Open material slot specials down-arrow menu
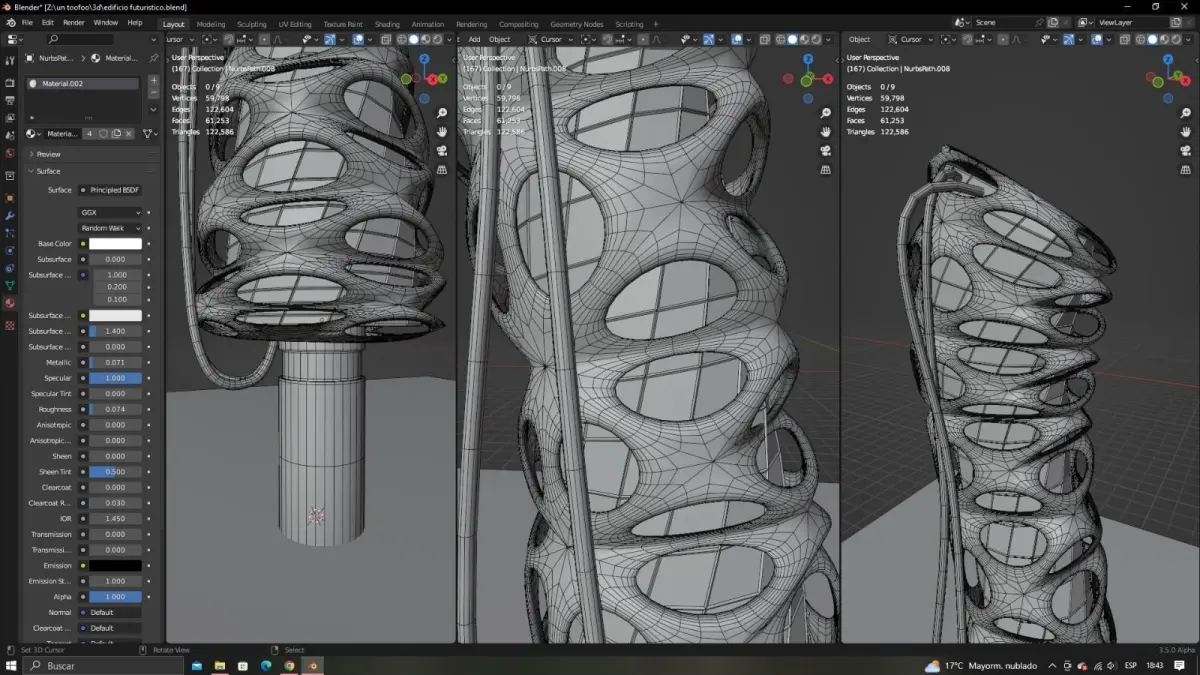The width and height of the screenshot is (1200, 675). click(x=153, y=109)
